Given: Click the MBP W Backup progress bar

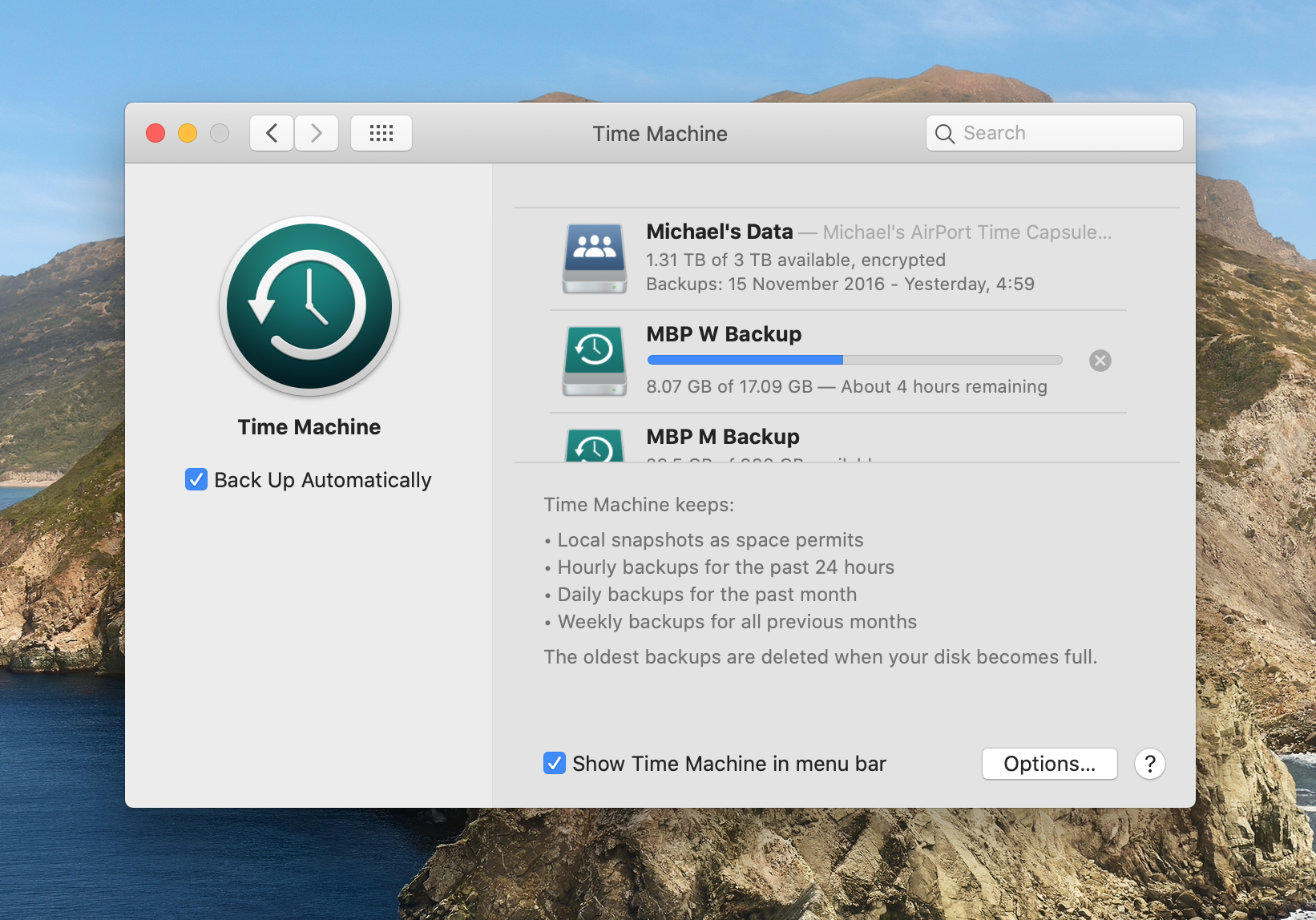Looking at the screenshot, I should pyautogui.click(x=854, y=360).
